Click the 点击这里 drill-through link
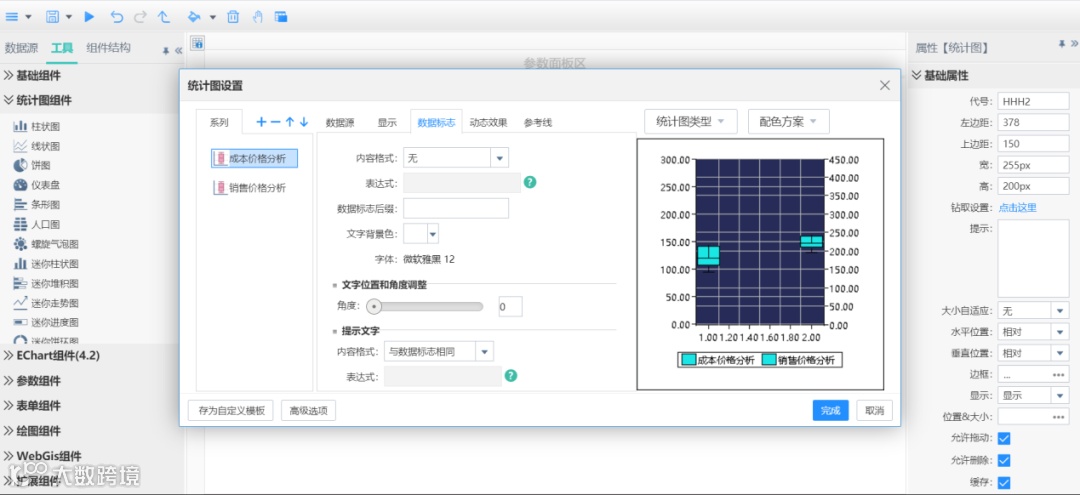This screenshot has height=495, width=1080. coord(1017,207)
